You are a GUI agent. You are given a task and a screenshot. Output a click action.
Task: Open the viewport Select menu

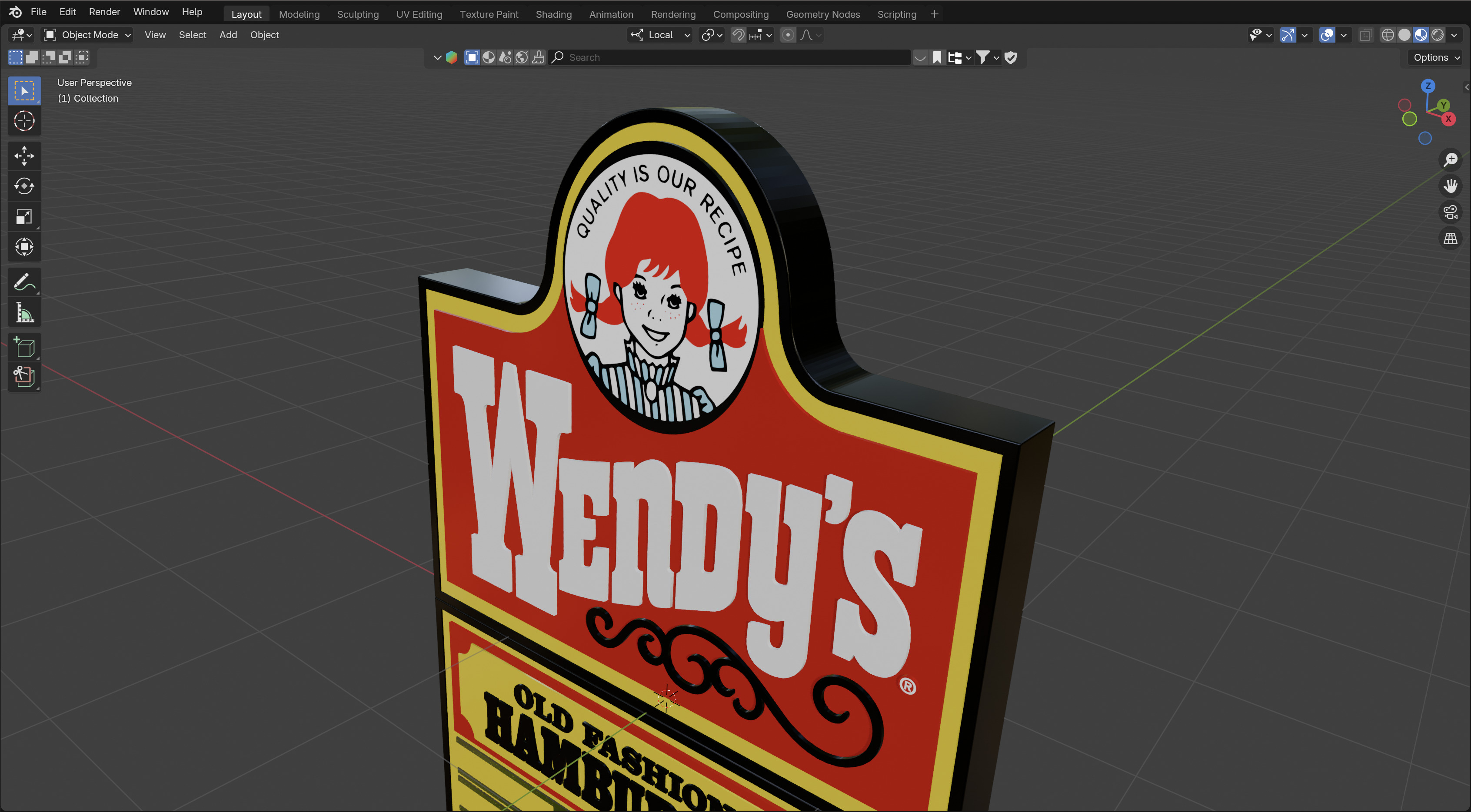(x=193, y=35)
